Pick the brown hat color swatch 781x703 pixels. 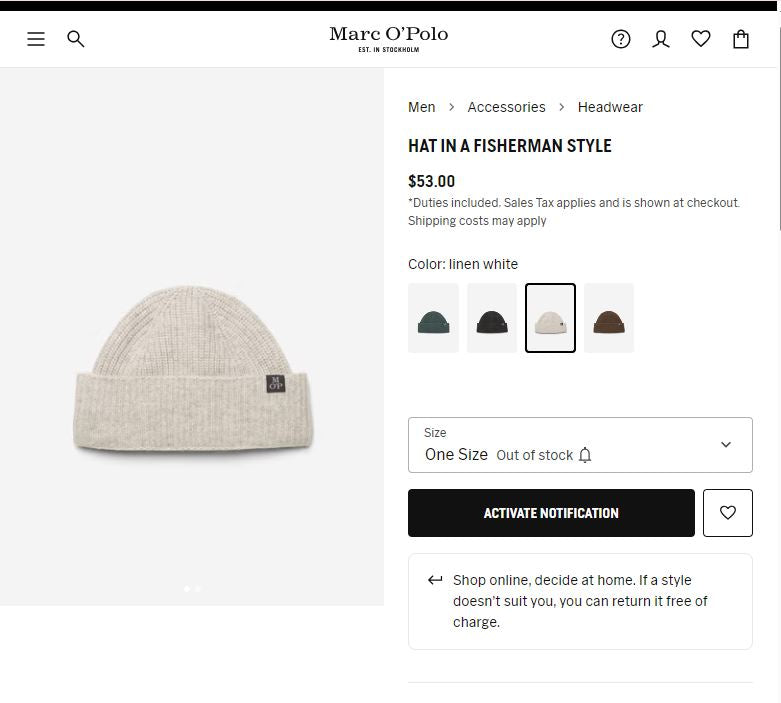[x=609, y=318]
